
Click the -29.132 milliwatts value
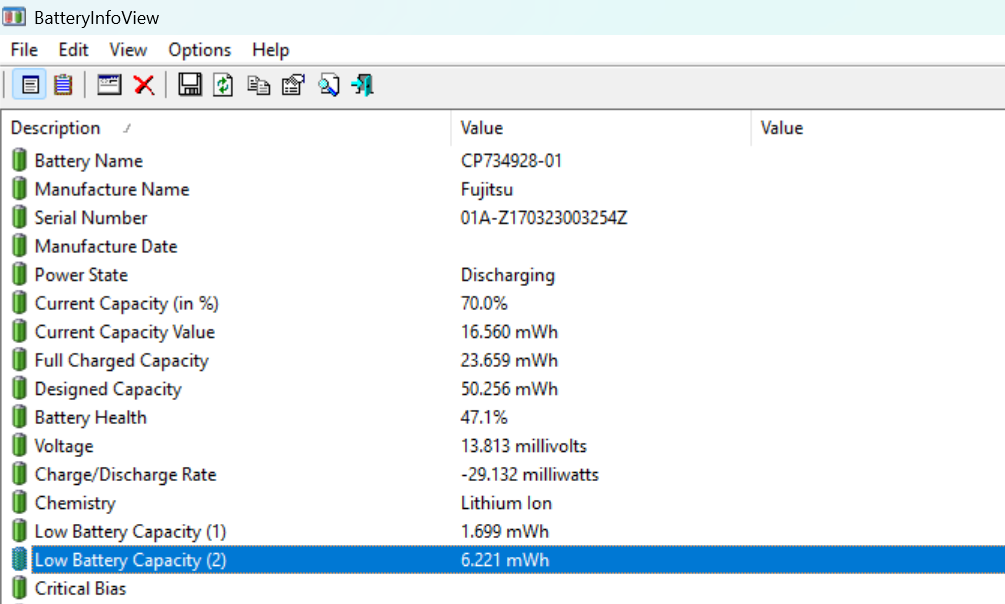(x=529, y=474)
